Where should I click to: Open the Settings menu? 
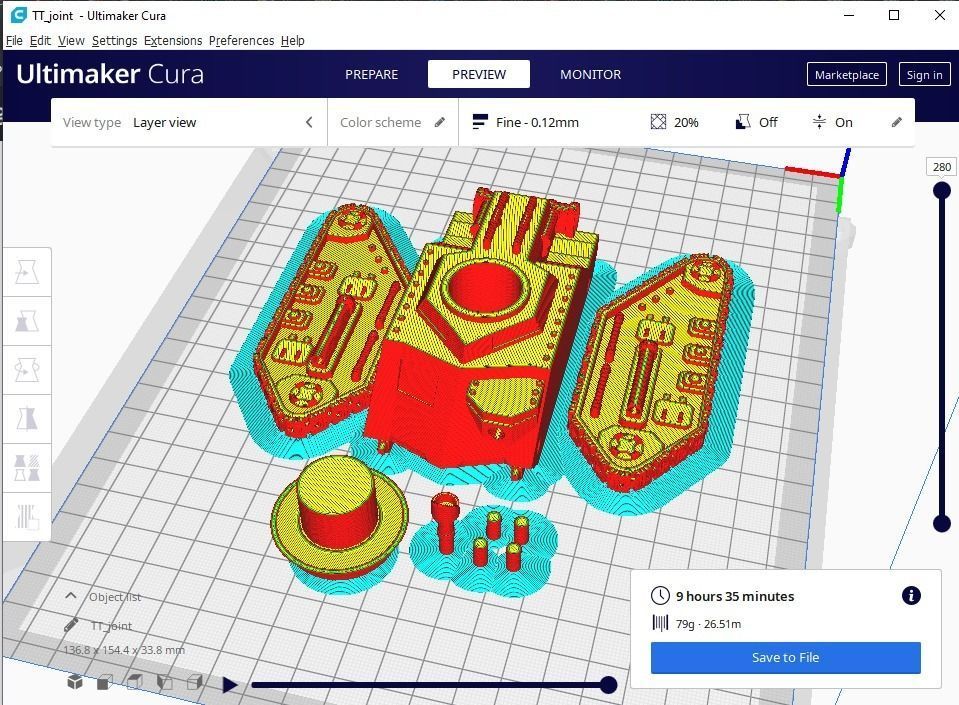(x=114, y=40)
